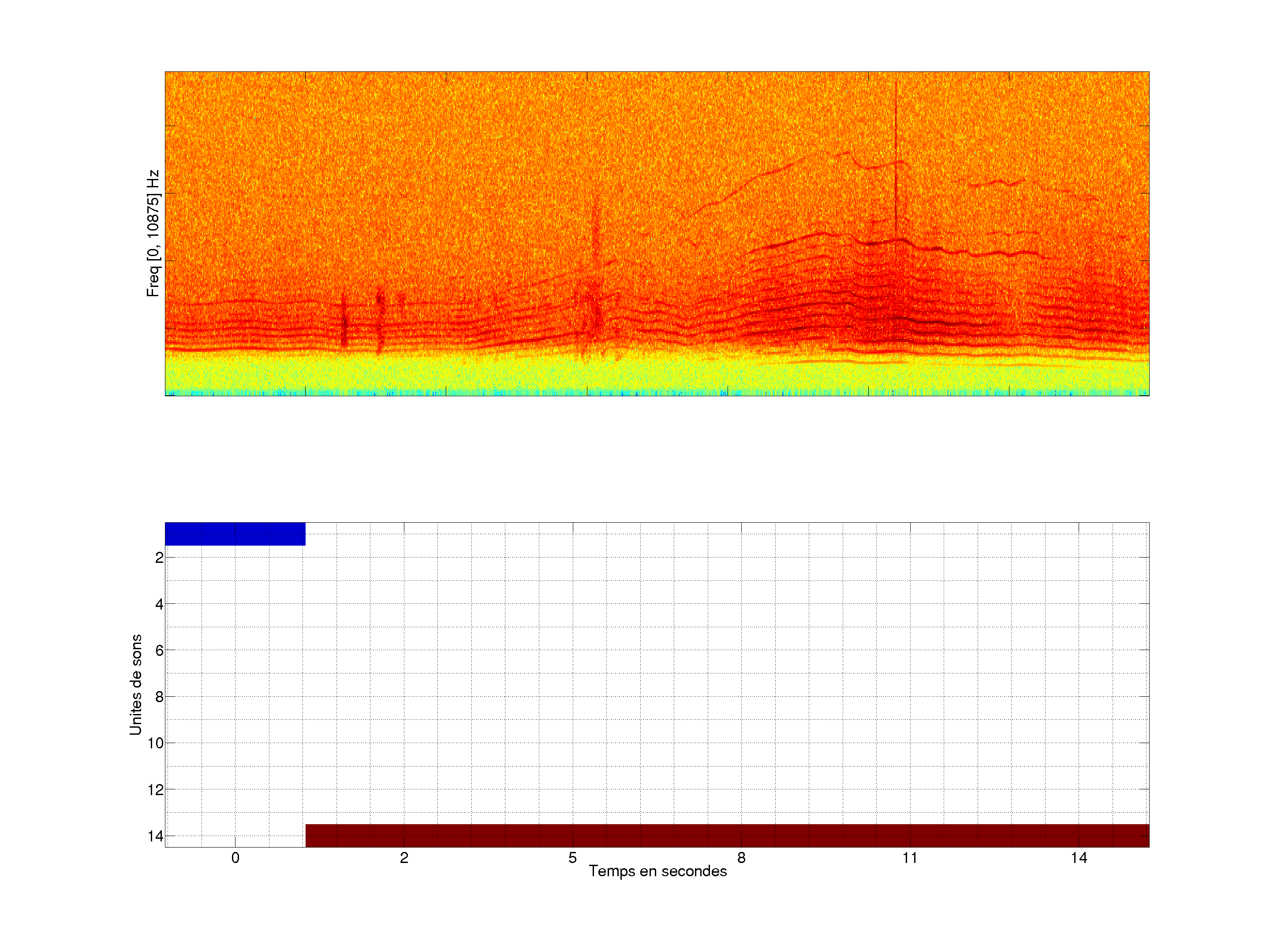Click y-axis tick label 4
This screenshot has width=1270, height=952.
(x=159, y=604)
